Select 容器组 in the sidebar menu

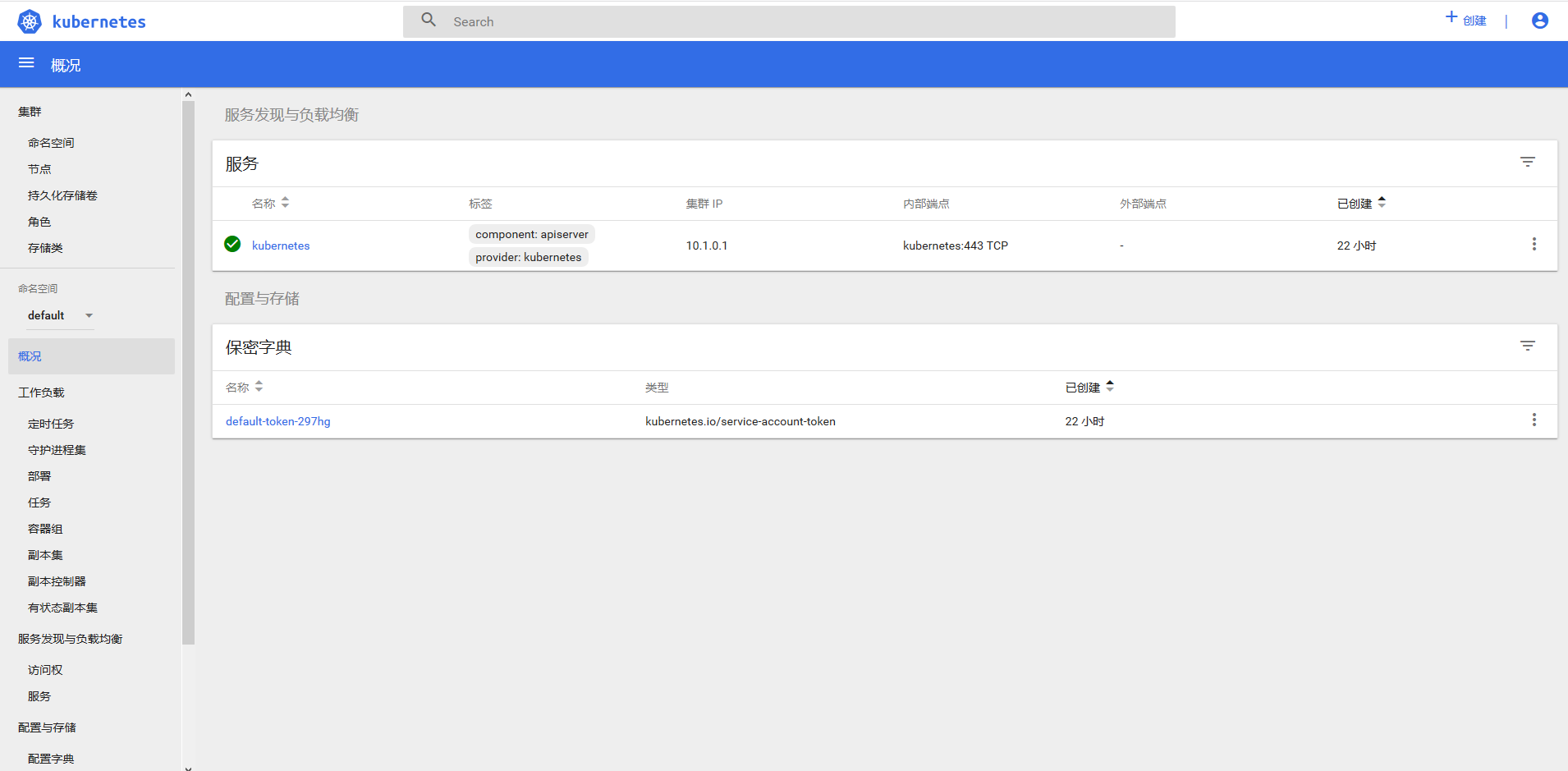(x=45, y=528)
